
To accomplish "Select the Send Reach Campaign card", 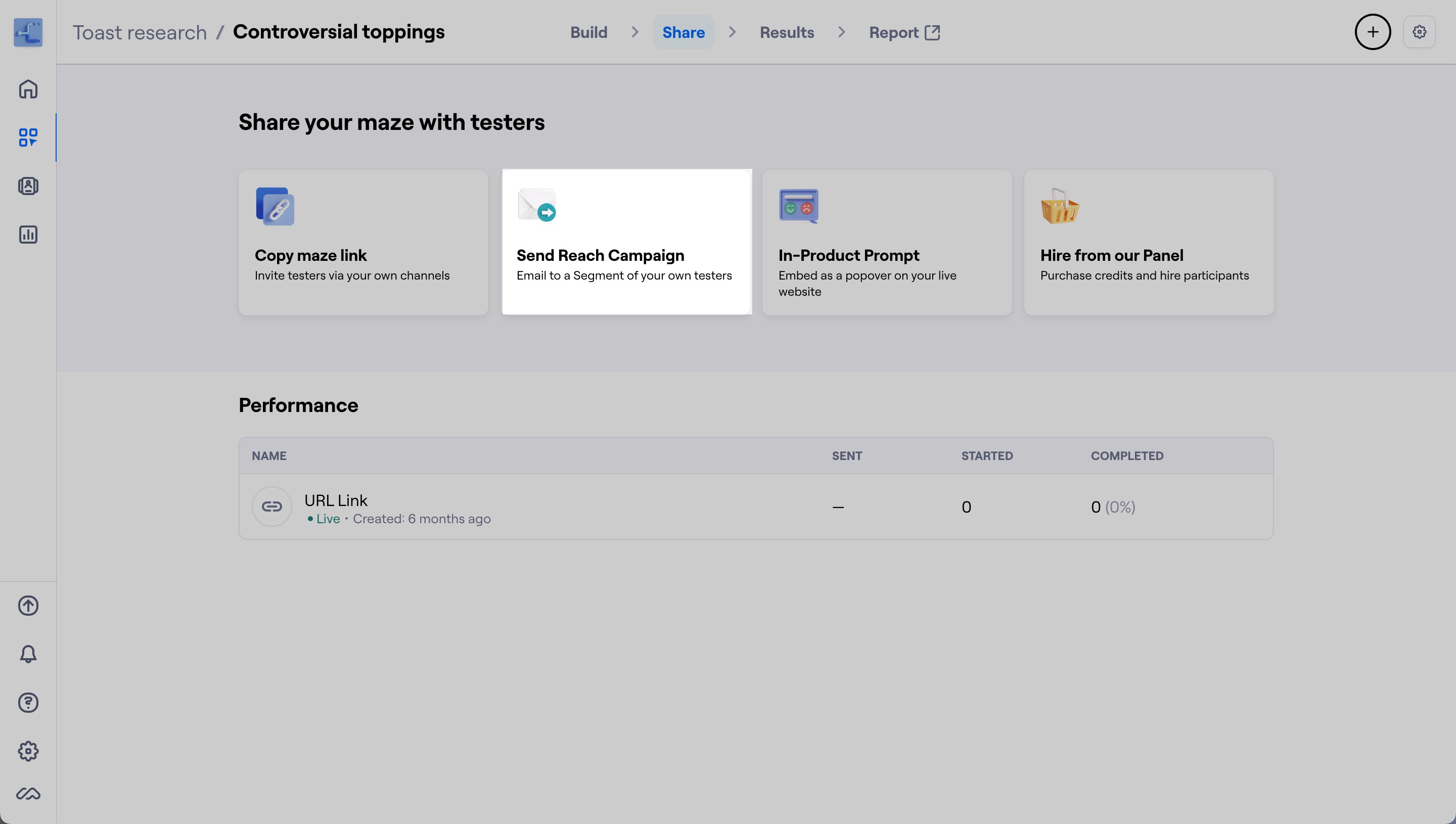I will (626, 242).
